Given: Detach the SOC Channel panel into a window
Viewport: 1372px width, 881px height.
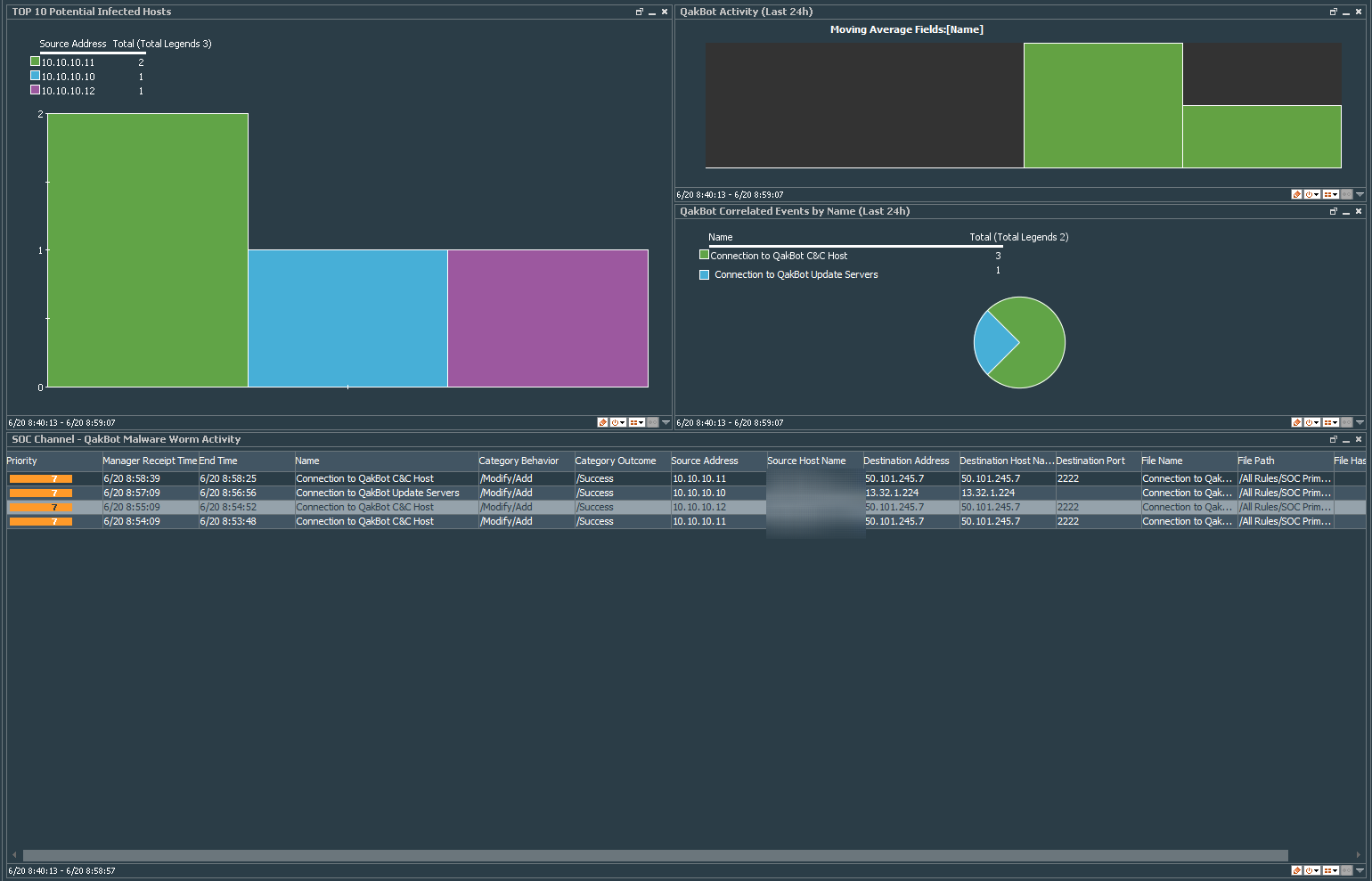Looking at the screenshot, I should 1334,439.
